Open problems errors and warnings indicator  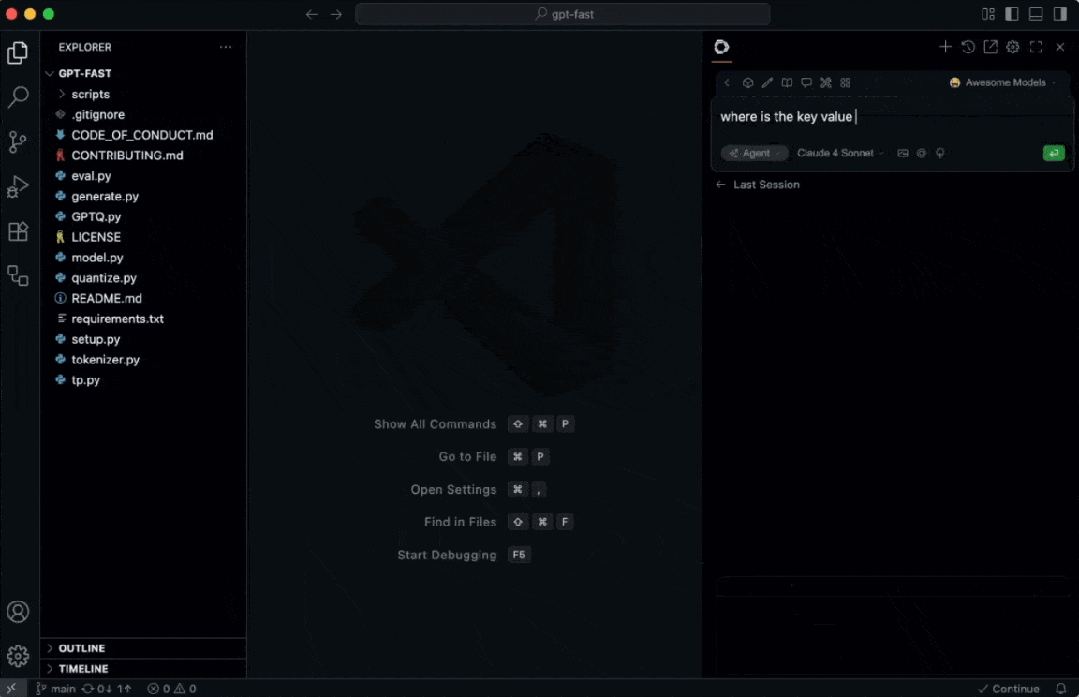click(x=172, y=688)
